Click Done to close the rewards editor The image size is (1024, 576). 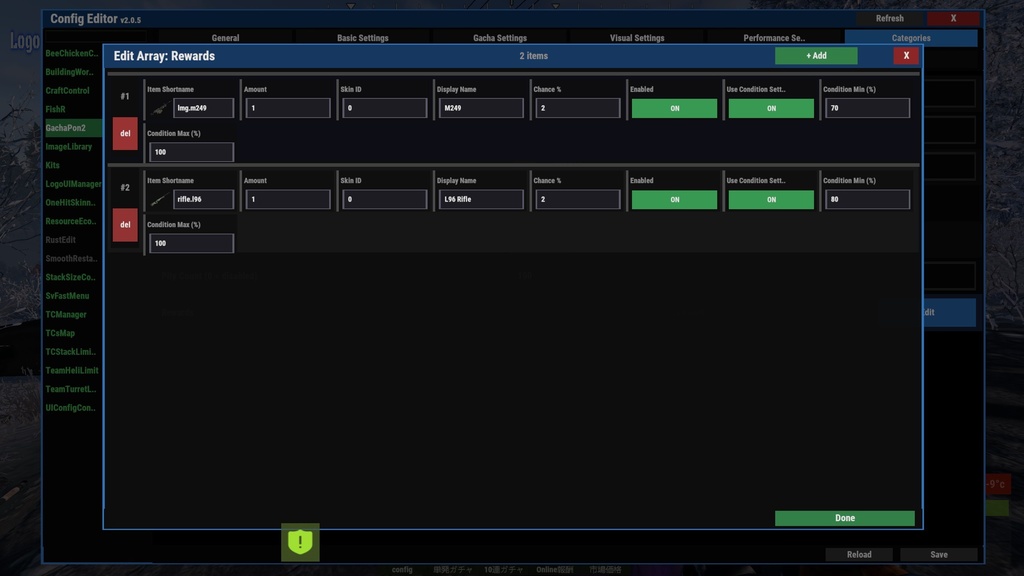point(844,518)
